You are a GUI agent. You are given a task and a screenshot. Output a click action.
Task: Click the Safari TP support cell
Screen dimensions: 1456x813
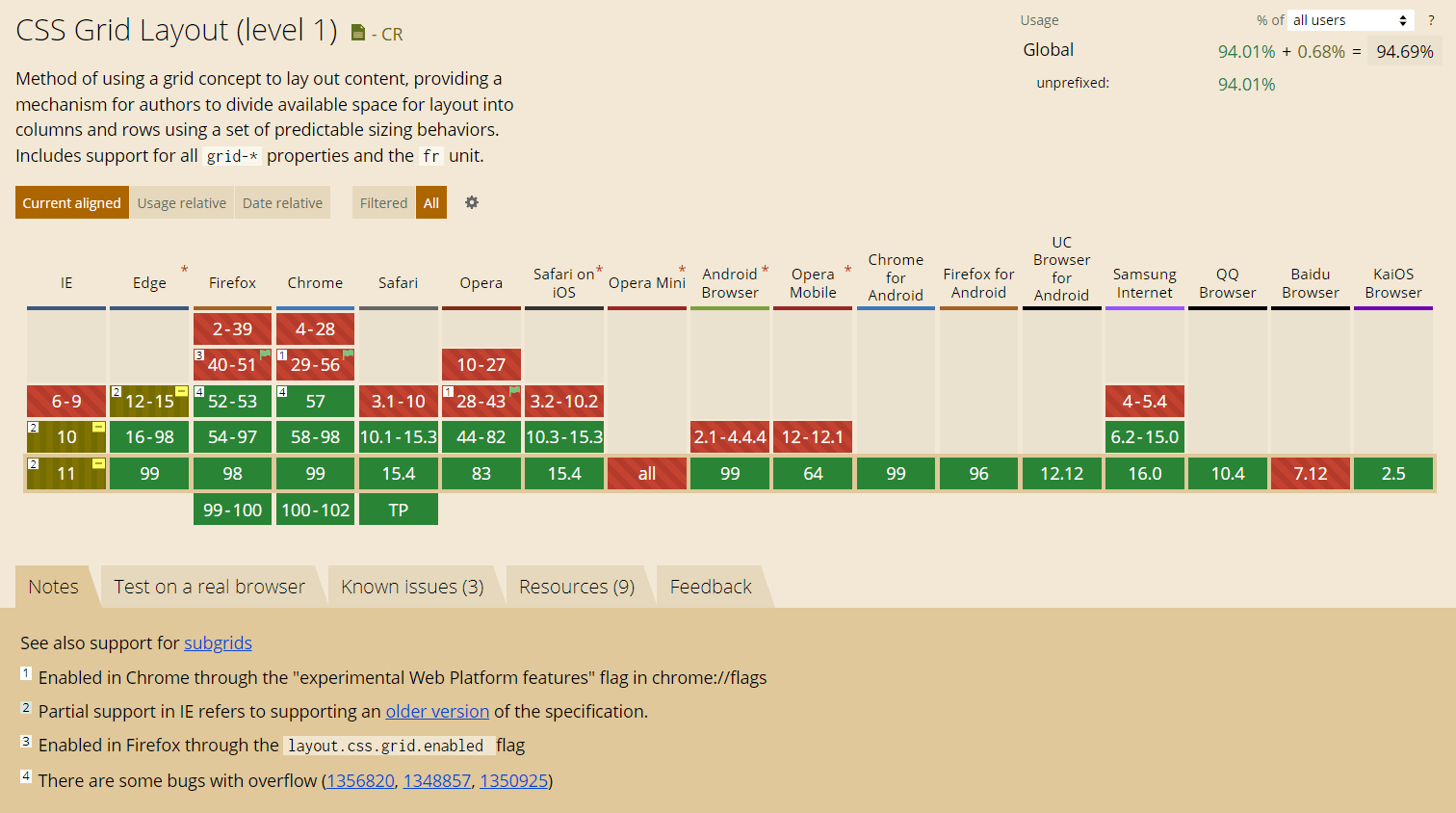[398, 509]
